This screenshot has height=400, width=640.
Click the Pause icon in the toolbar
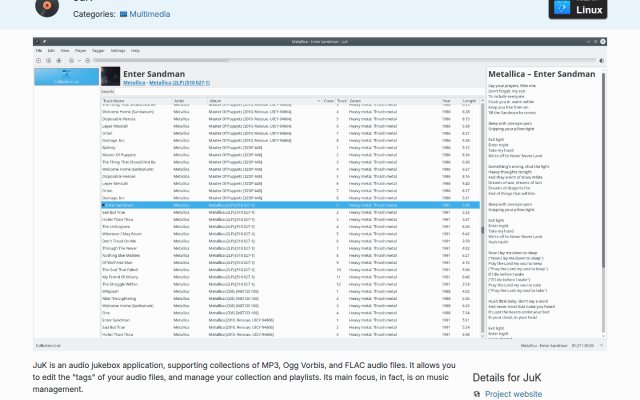(x=49, y=60)
